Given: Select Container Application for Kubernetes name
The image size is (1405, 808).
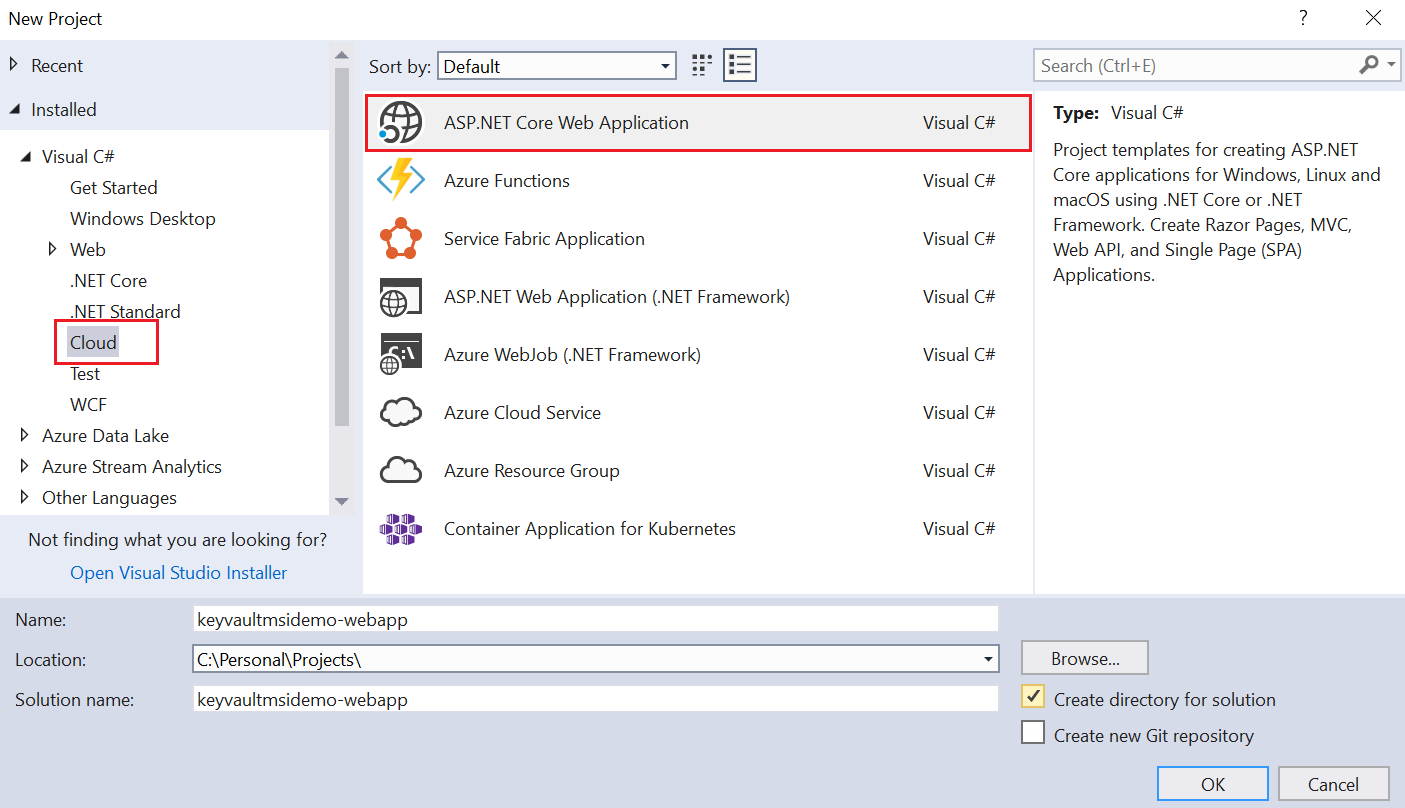Looking at the screenshot, I should [590, 529].
